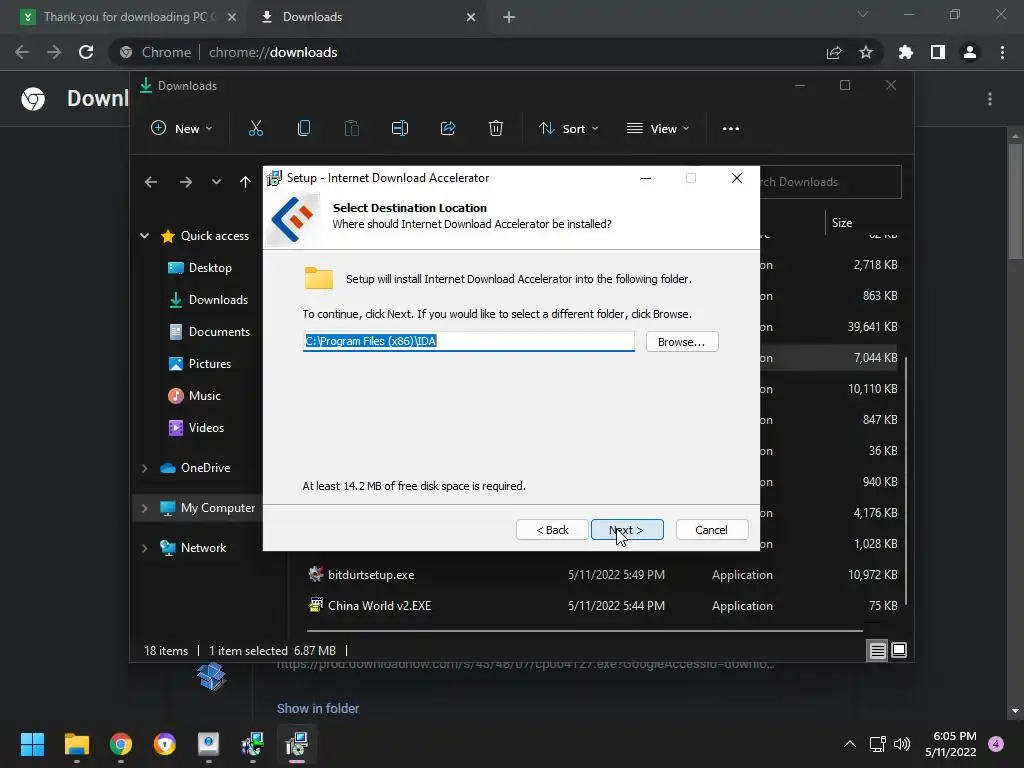The height and width of the screenshot is (768, 1024).
Task: Open File Explorer from taskbar
Action: [x=76, y=744]
